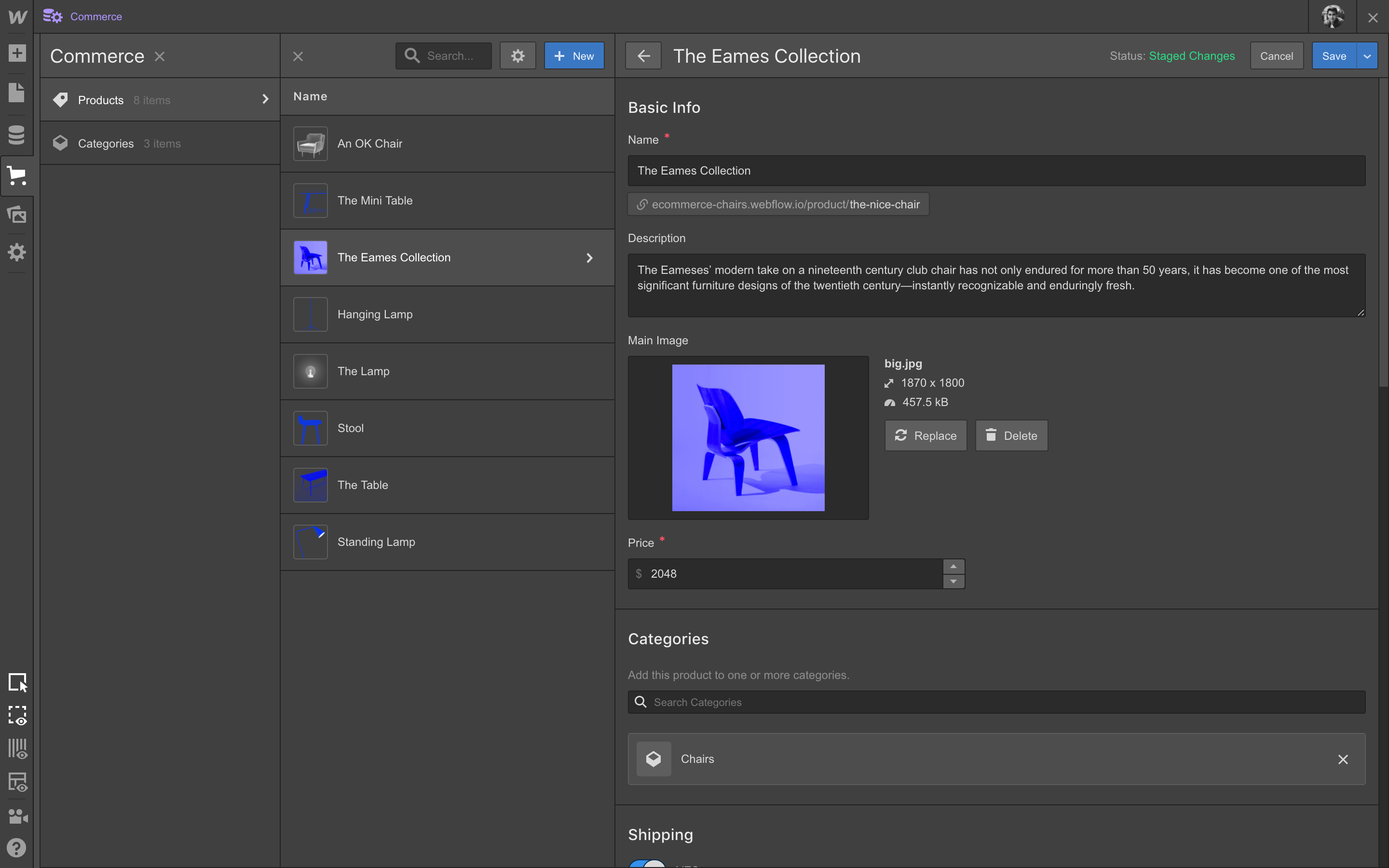Go back using the arrow button
Image resolution: width=1389 pixels, height=868 pixels.
[x=643, y=55]
